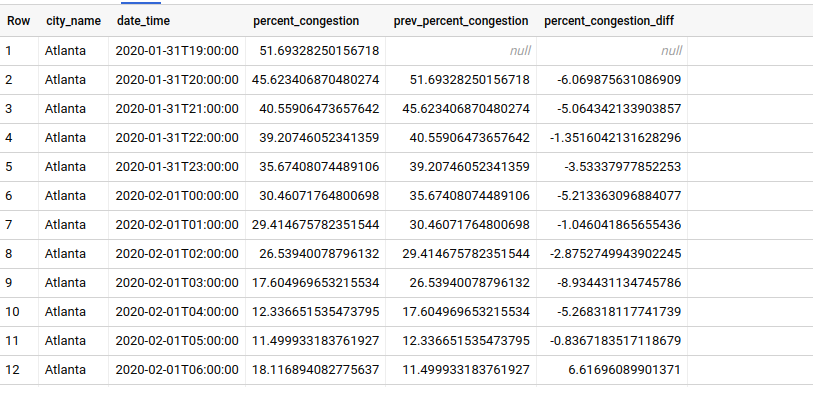Click percent_congestion value 18.116894082775637

click(x=315, y=369)
